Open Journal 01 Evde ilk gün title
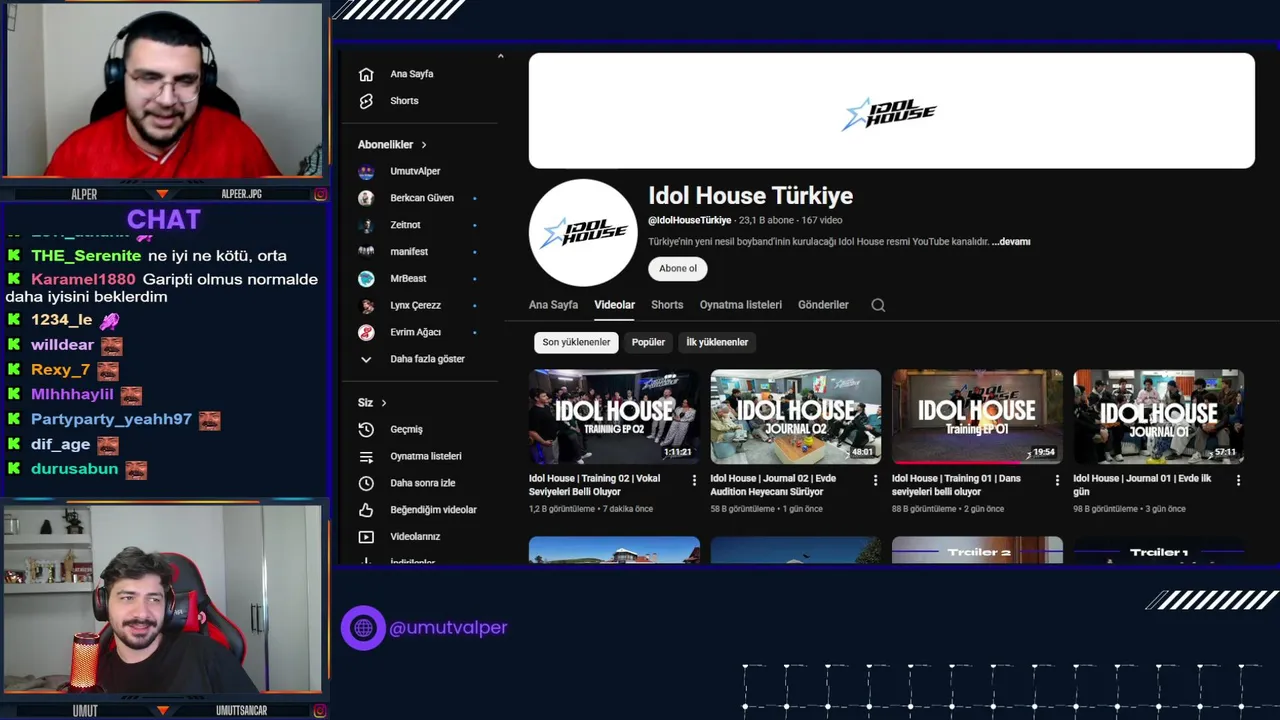This screenshot has height=720, width=1280. (x=1142, y=485)
